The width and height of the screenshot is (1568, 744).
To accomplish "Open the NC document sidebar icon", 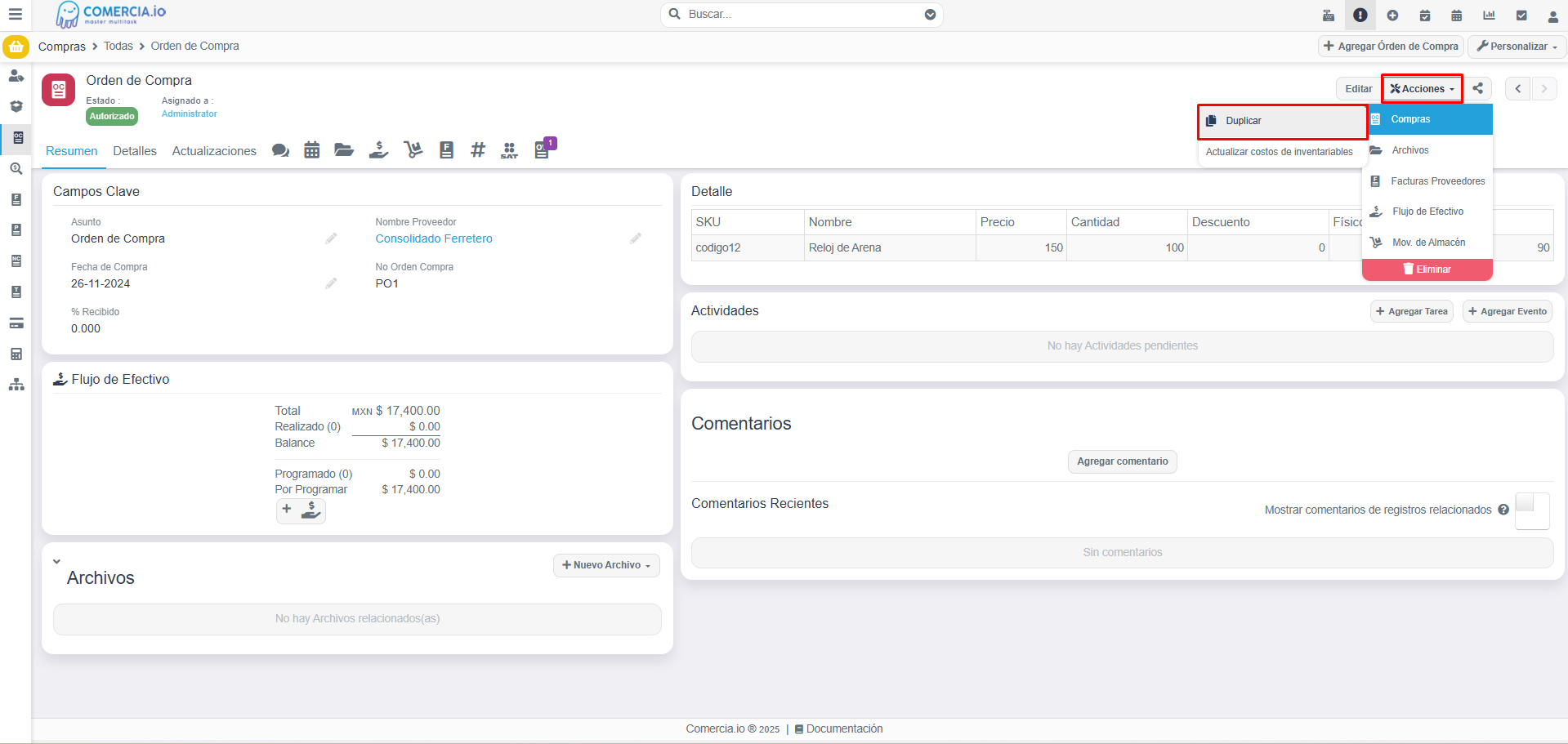I will [16, 261].
